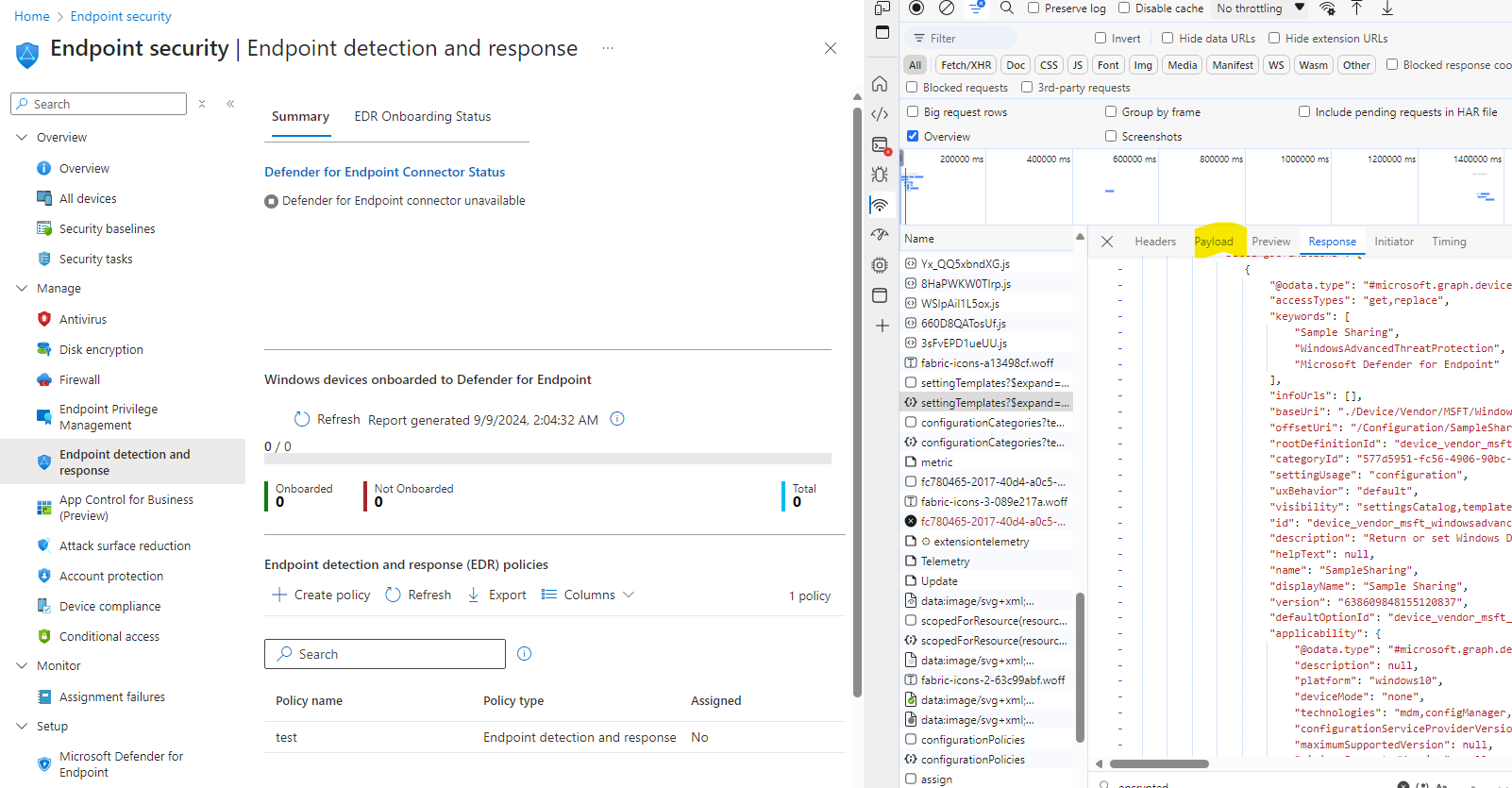Filter requests by Fetch/XHR
Viewport: 1512px width, 788px height.
[x=966, y=65]
